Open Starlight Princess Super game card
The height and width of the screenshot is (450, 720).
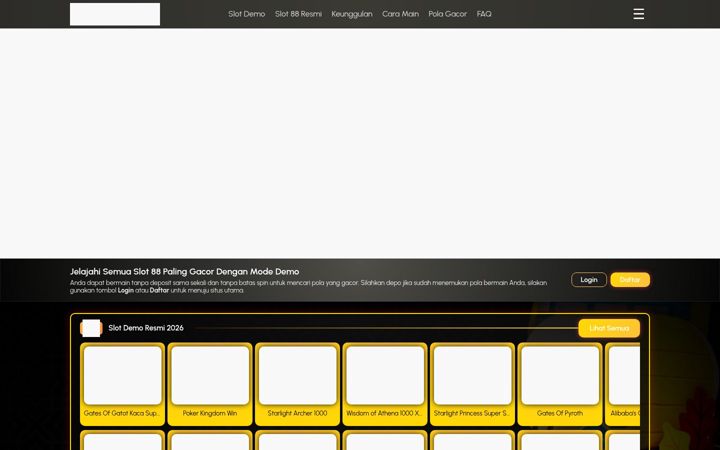coord(472,384)
